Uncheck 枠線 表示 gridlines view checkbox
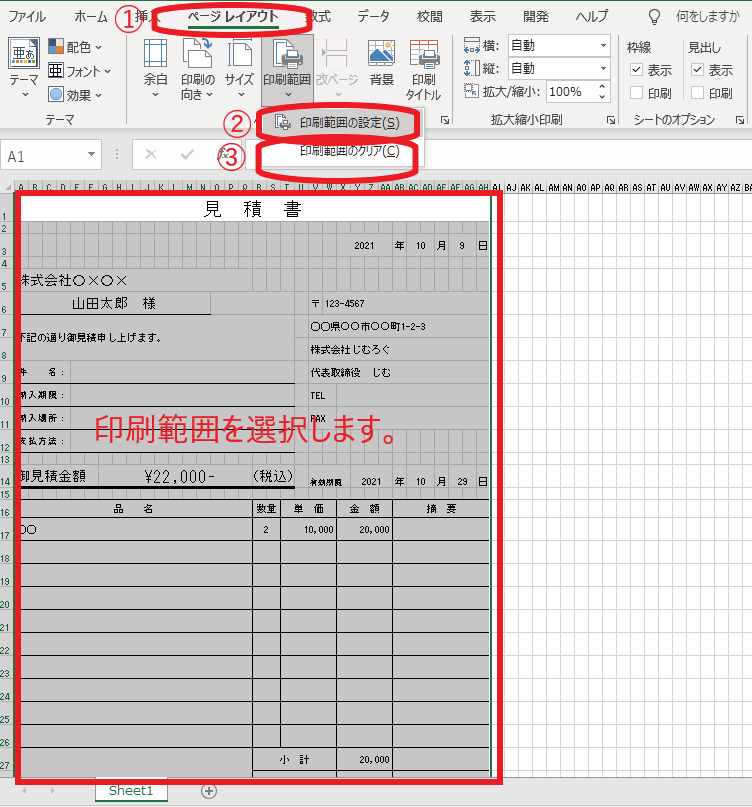The width and height of the screenshot is (752, 807). 637,69
